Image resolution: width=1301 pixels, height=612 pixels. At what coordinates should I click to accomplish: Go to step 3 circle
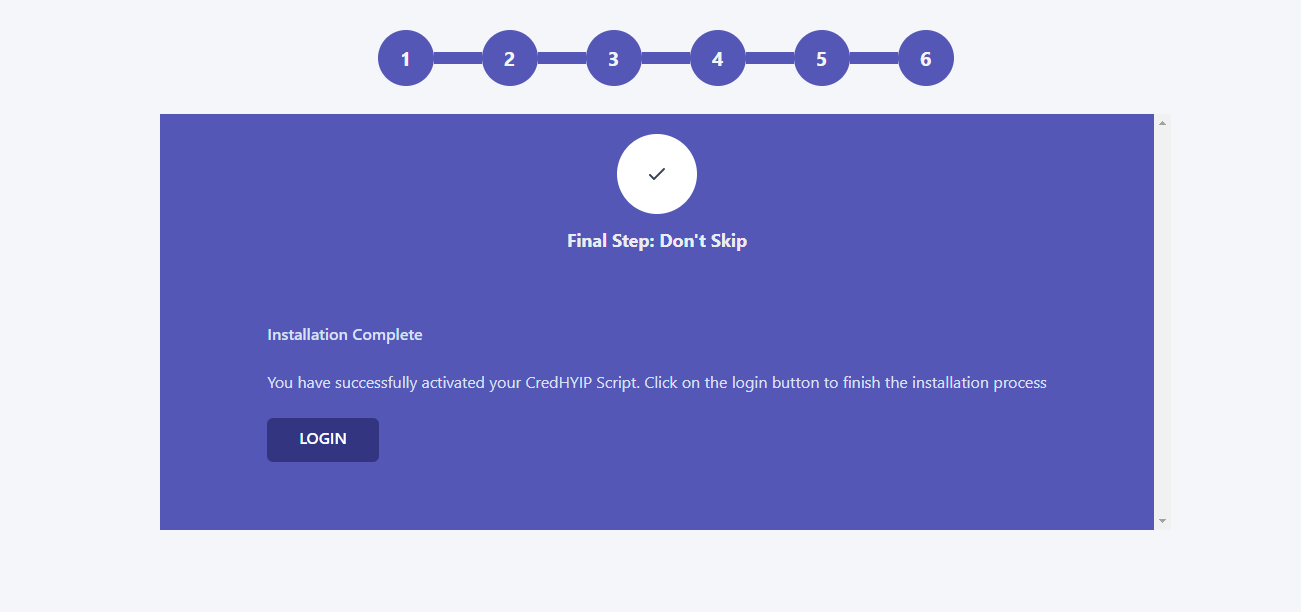[x=614, y=58]
